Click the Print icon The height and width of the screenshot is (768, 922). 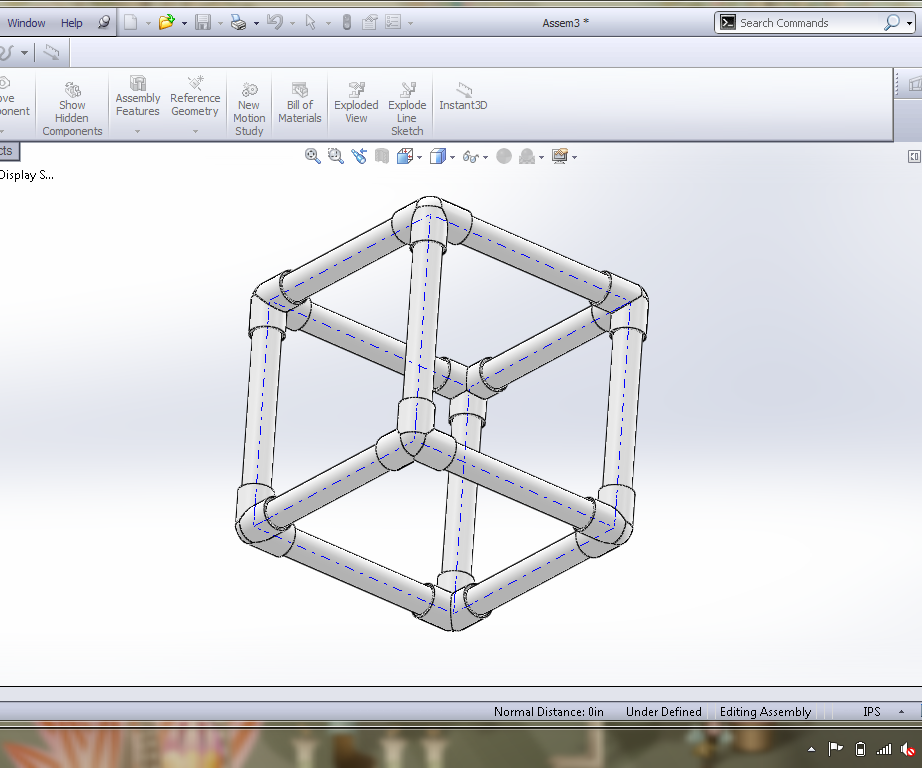coord(240,21)
